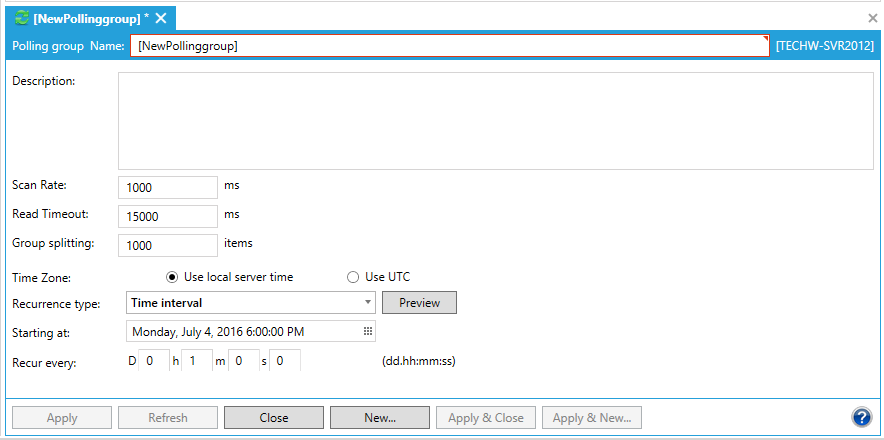Open the calendar picker in Starting at field
This screenshot has width=884, height=440.
click(x=367, y=331)
